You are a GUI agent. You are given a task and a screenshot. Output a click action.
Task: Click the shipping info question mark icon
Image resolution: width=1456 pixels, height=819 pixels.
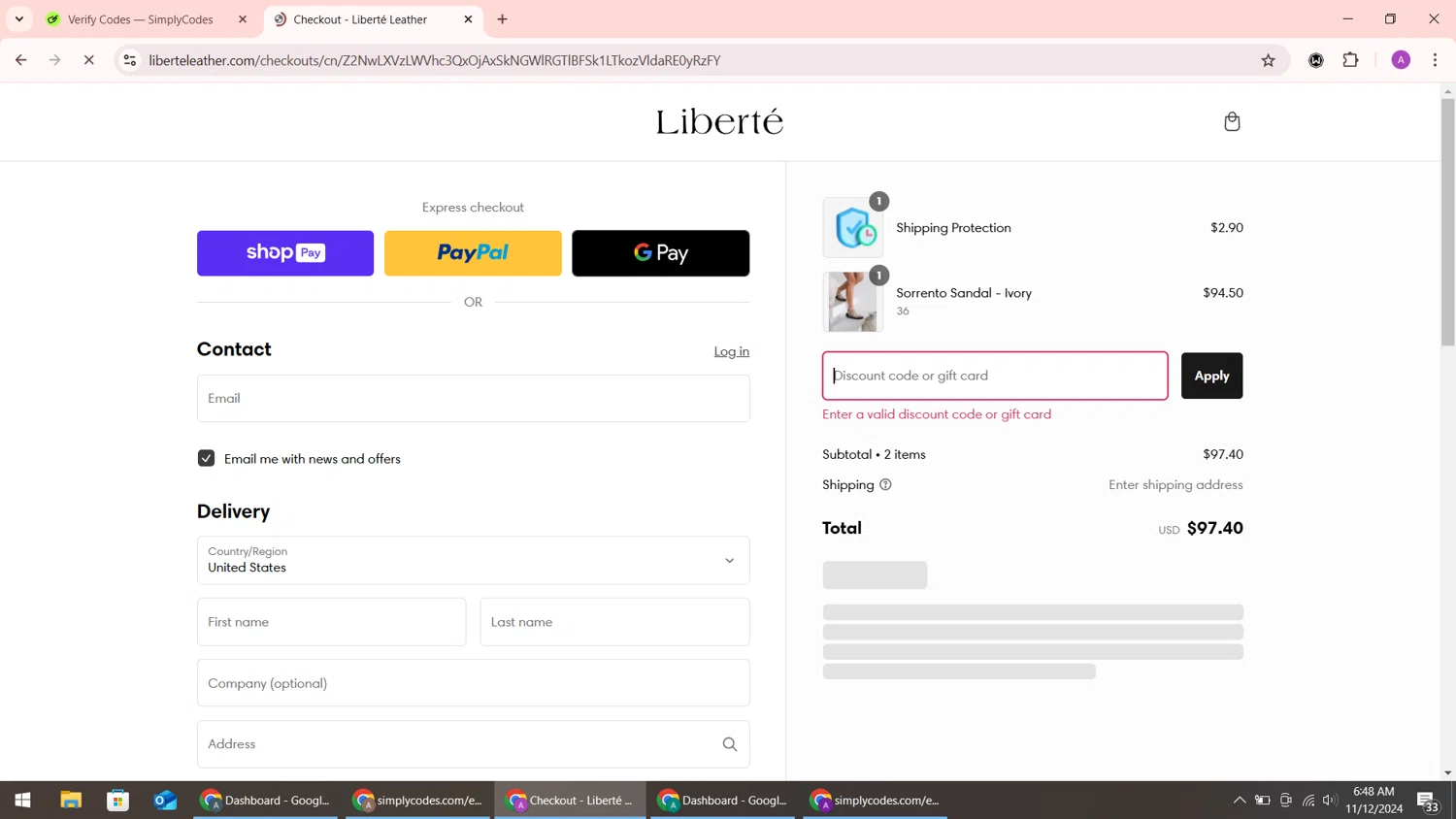click(x=885, y=485)
